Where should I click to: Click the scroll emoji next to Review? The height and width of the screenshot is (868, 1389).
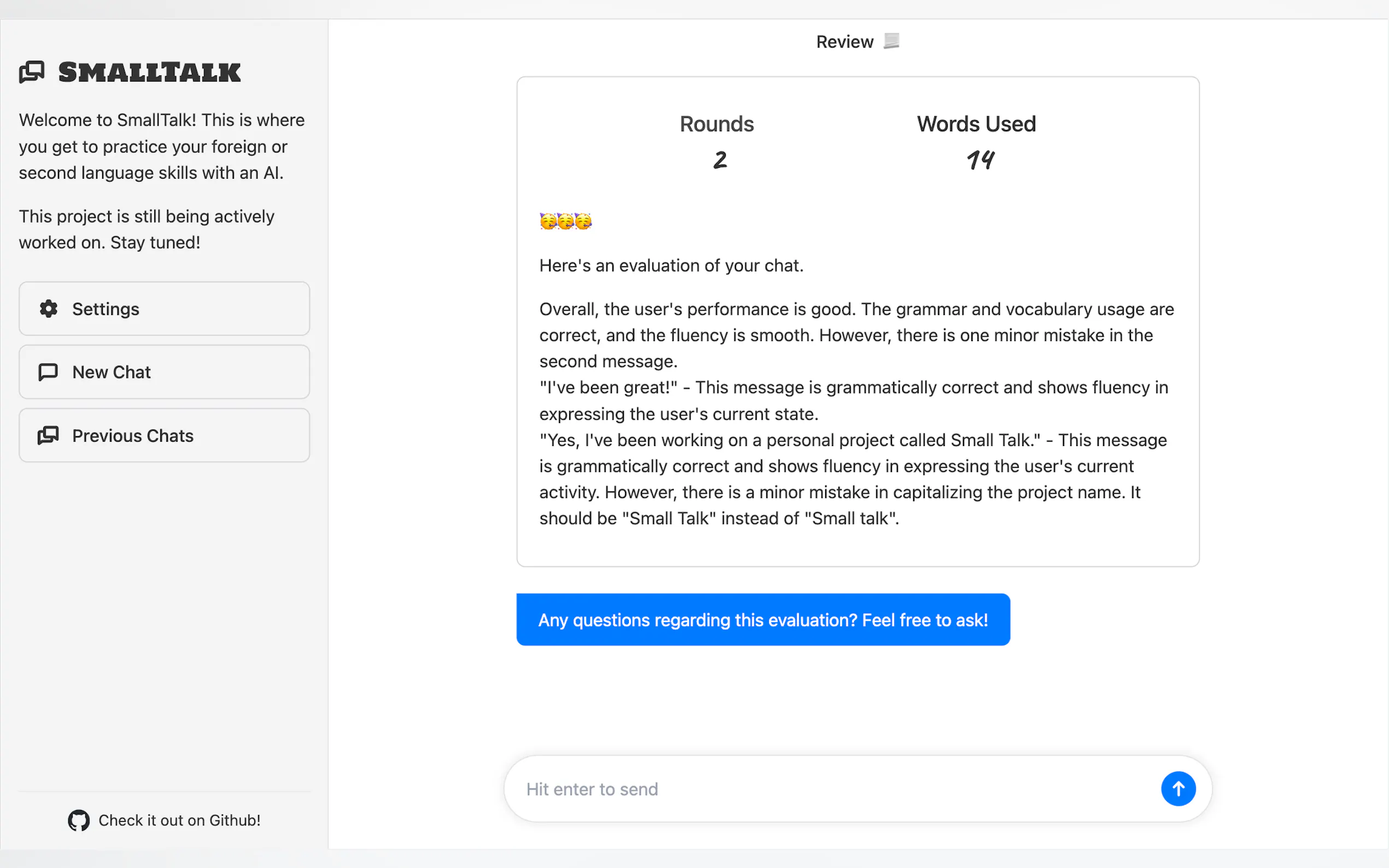tap(891, 42)
